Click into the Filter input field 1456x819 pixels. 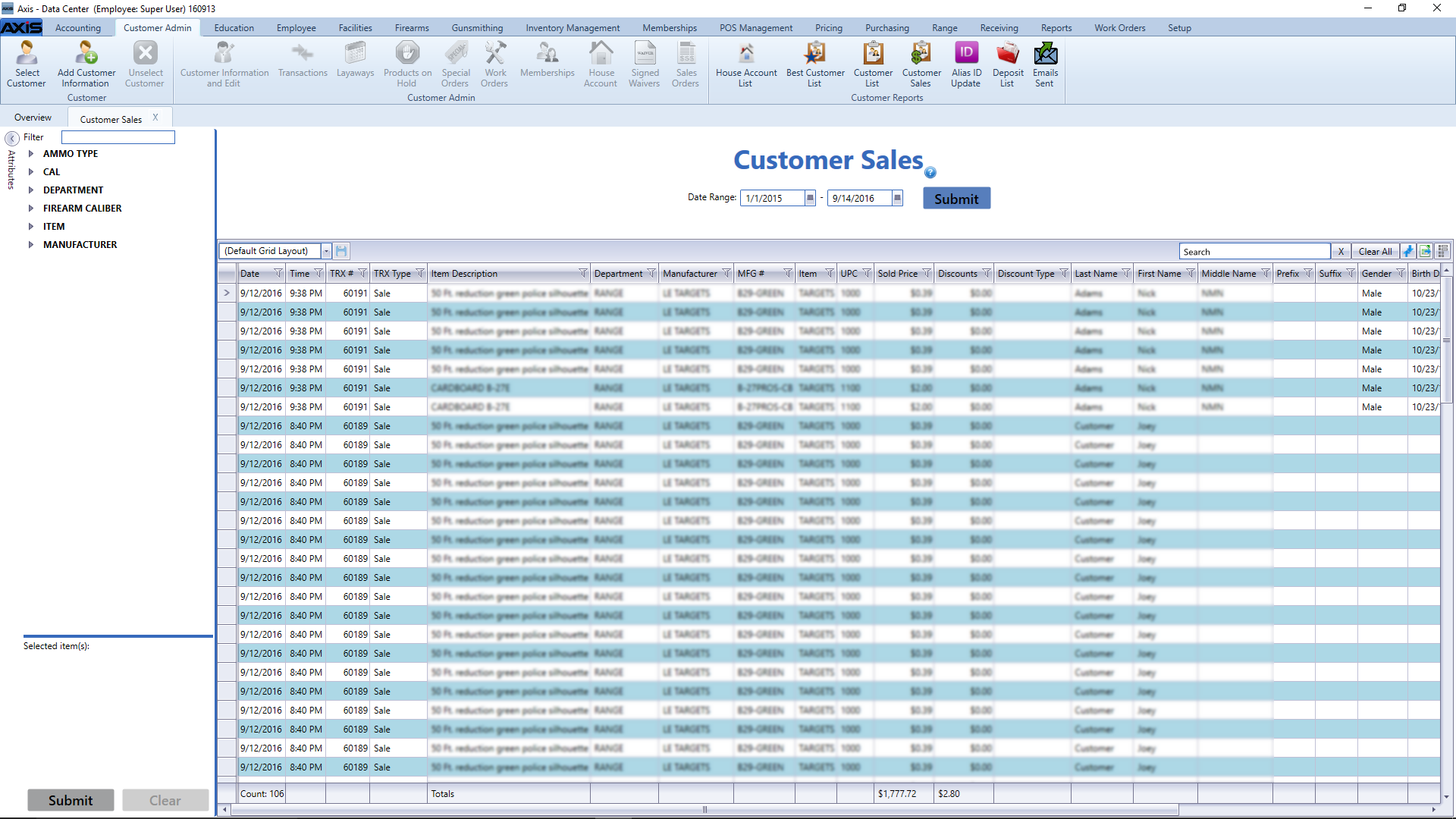pyautogui.click(x=118, y=137)
